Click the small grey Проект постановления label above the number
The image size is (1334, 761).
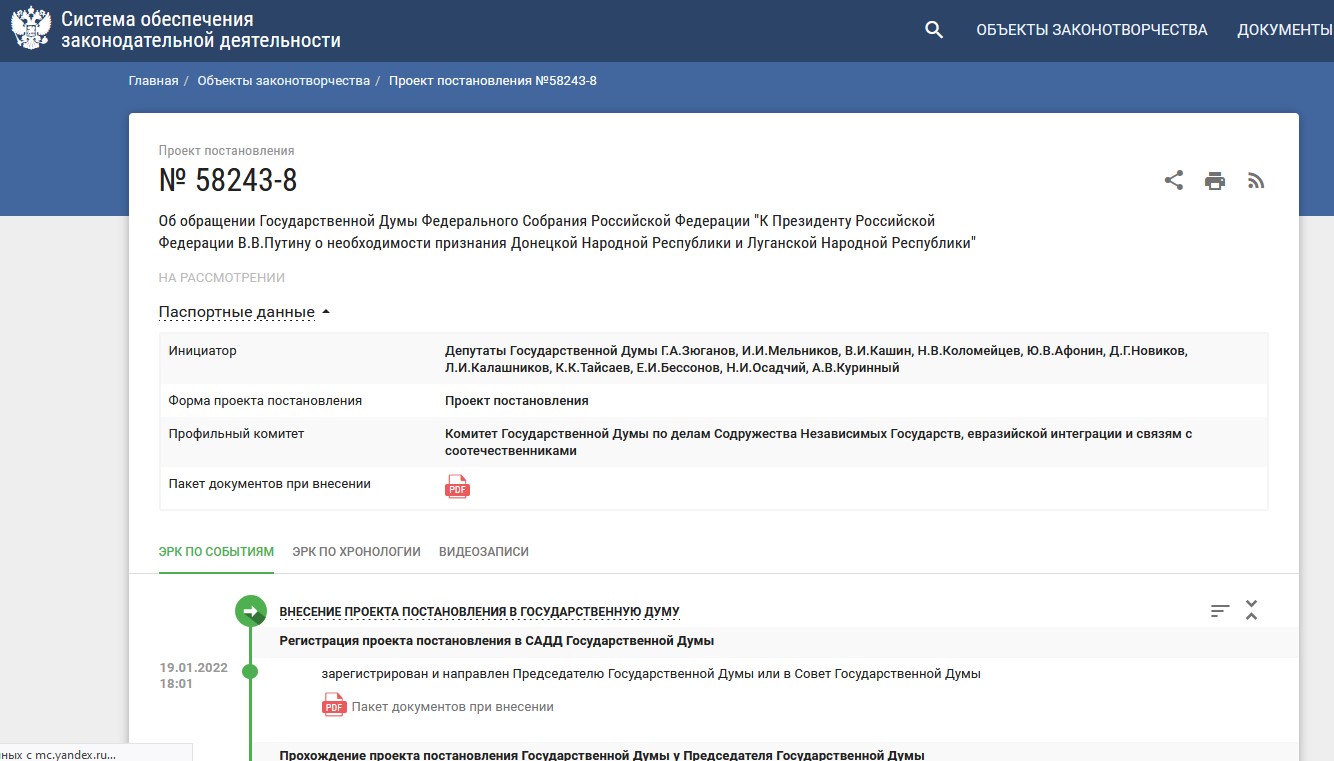click(x=227, y=151)
